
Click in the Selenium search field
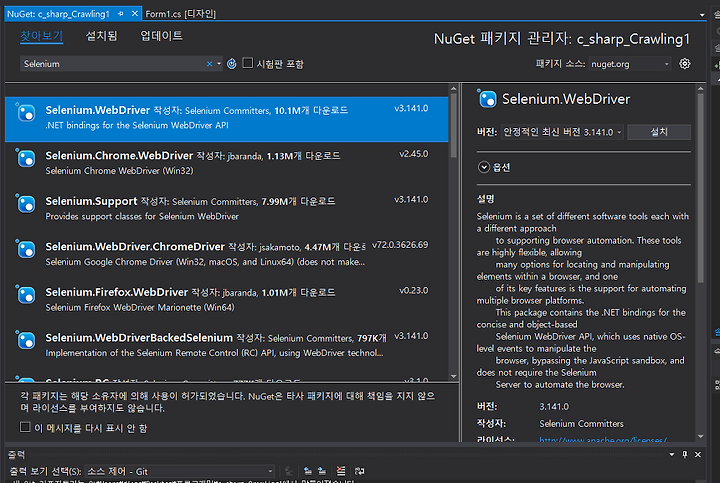click(x=113, y=64)
